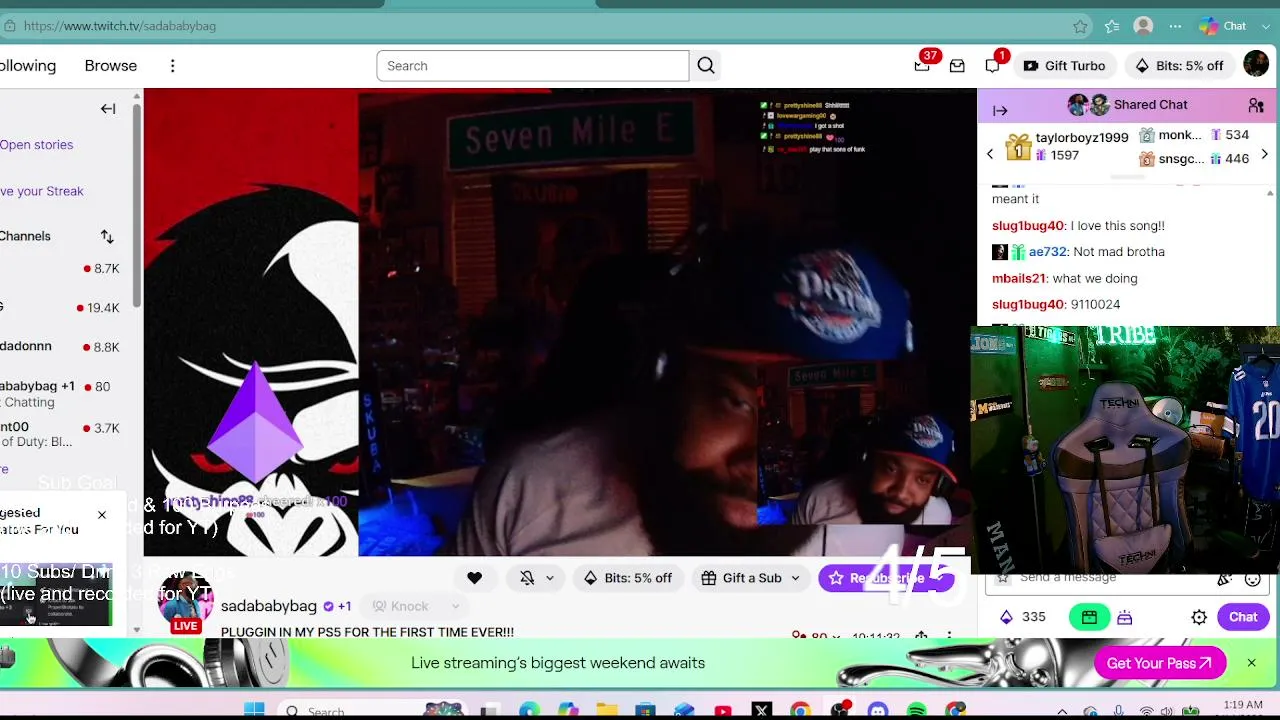
Task: Open Discord from the taskbar
Action: [878, 711]
